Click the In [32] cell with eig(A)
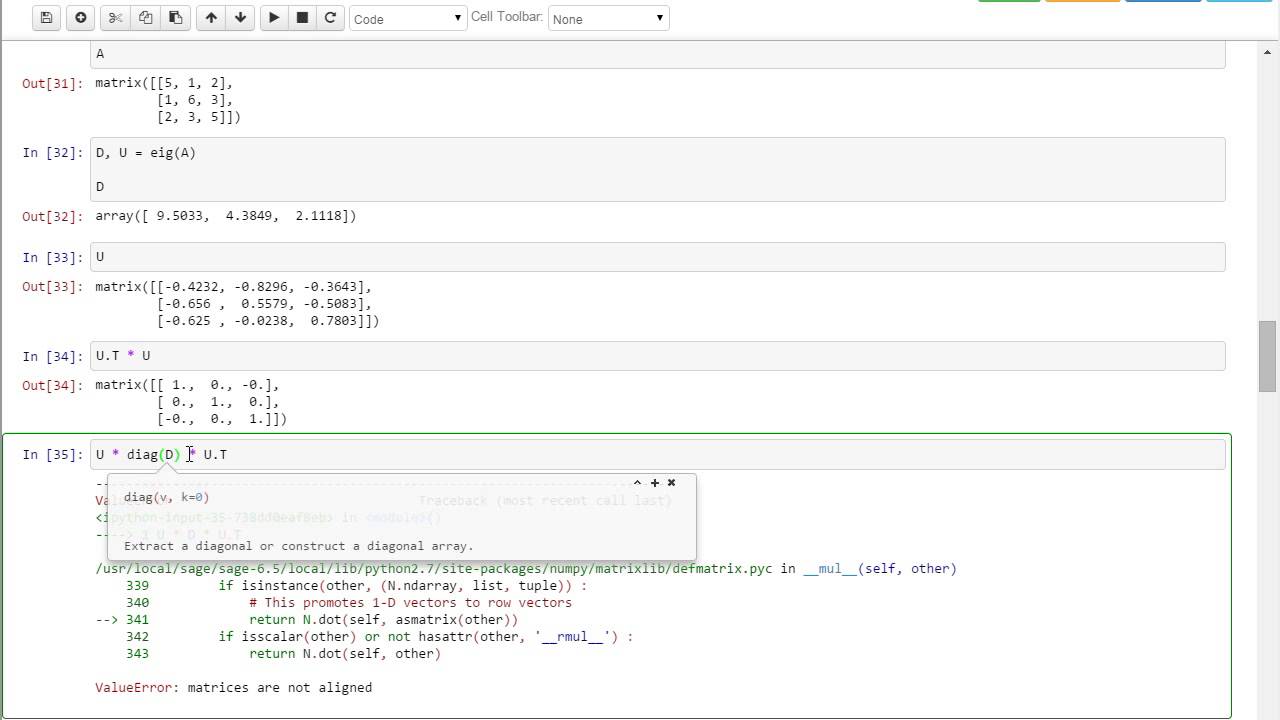 point(657,169)
